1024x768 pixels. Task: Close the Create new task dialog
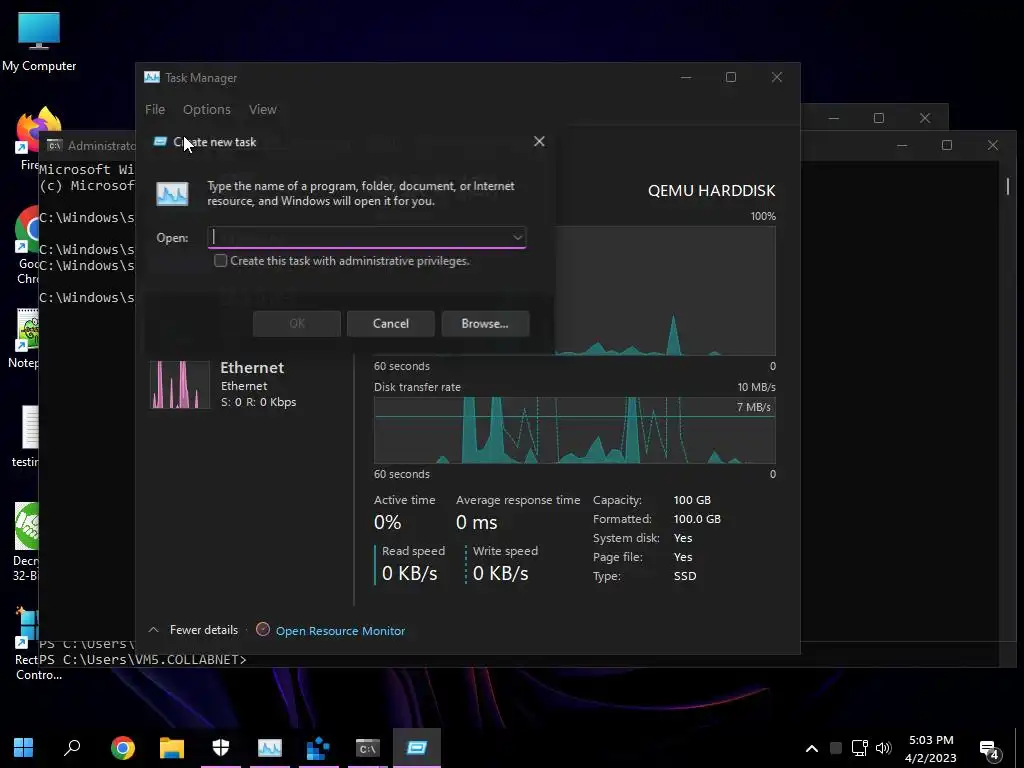[539, 142]
